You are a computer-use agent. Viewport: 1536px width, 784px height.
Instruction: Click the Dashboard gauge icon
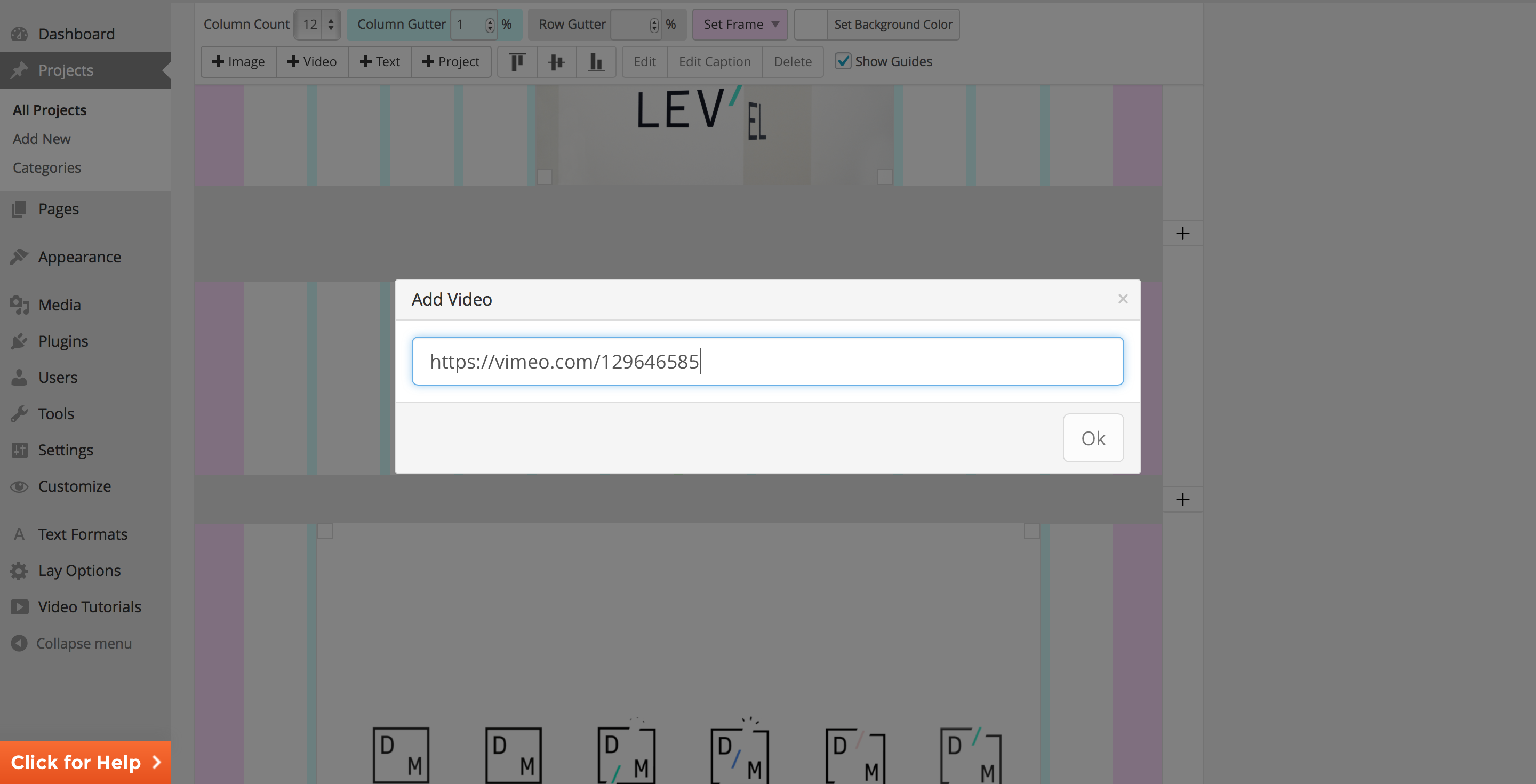(19, 34)
